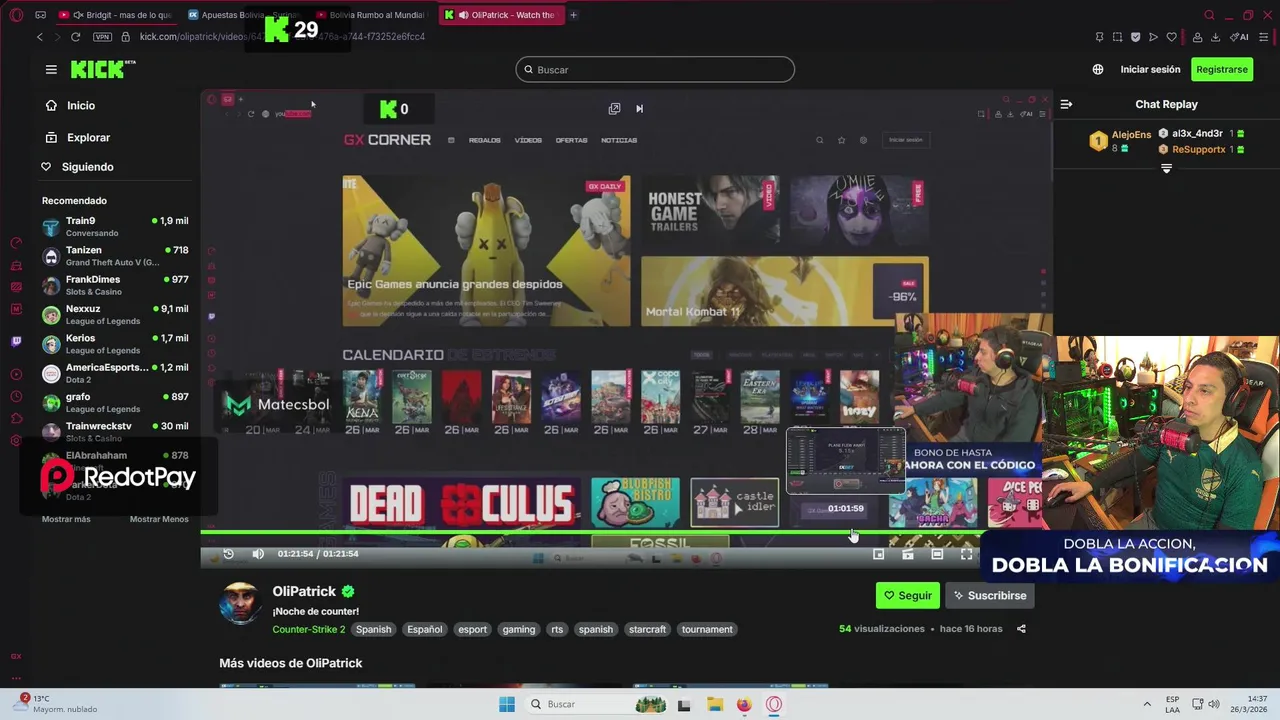The width and height of the screenshot is (1280, 720).
Task: Click the starcraft tag
Action: point(647,629)
